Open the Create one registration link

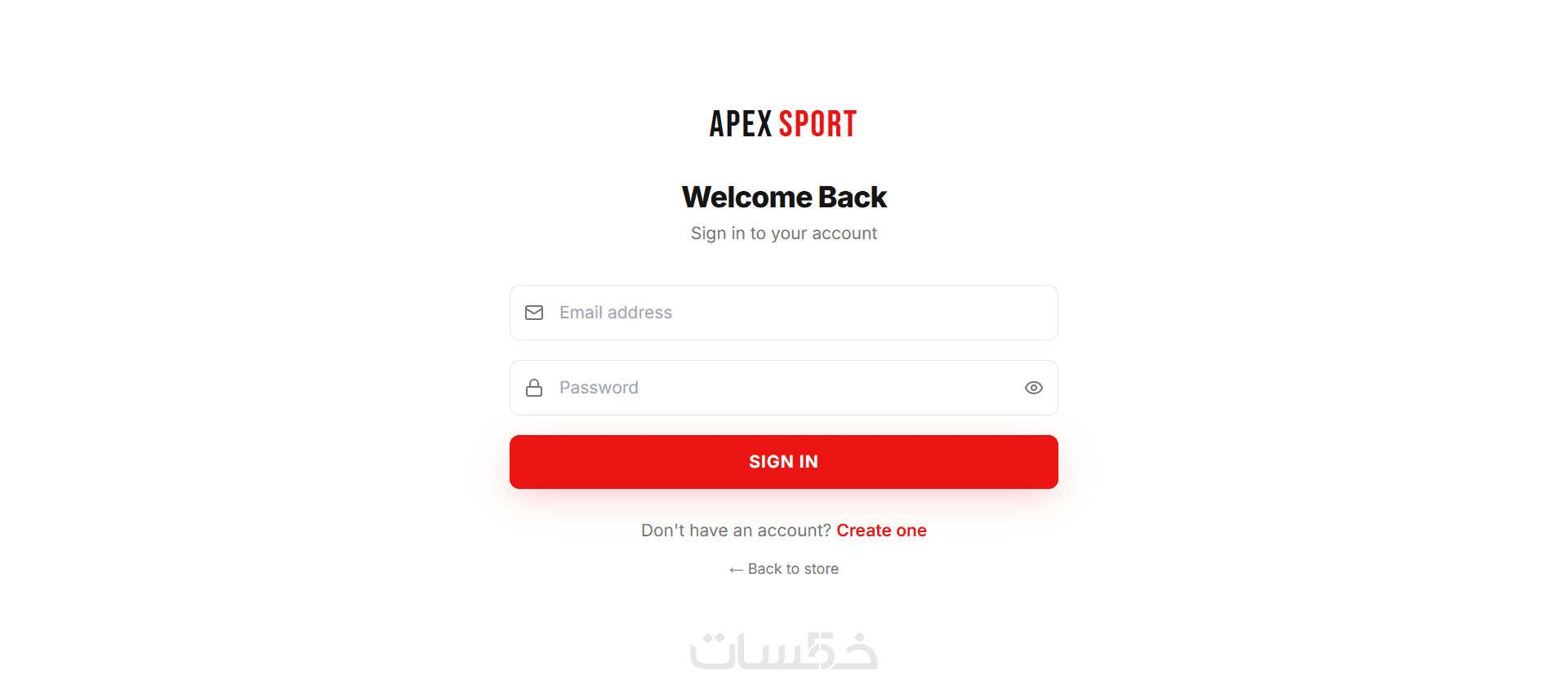pyautogui.click(x=881, y=531)
